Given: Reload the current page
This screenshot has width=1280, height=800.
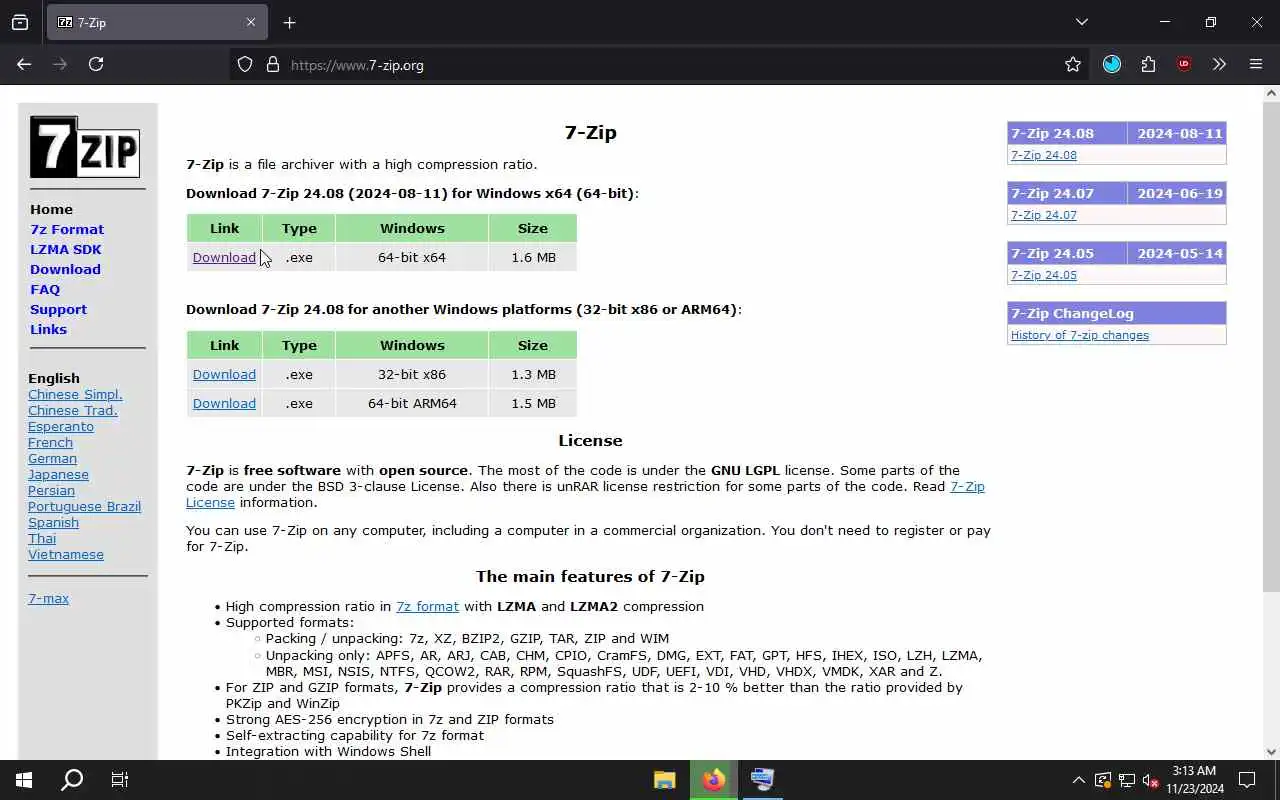Looking at the screenshot, I should coord(96,64).
